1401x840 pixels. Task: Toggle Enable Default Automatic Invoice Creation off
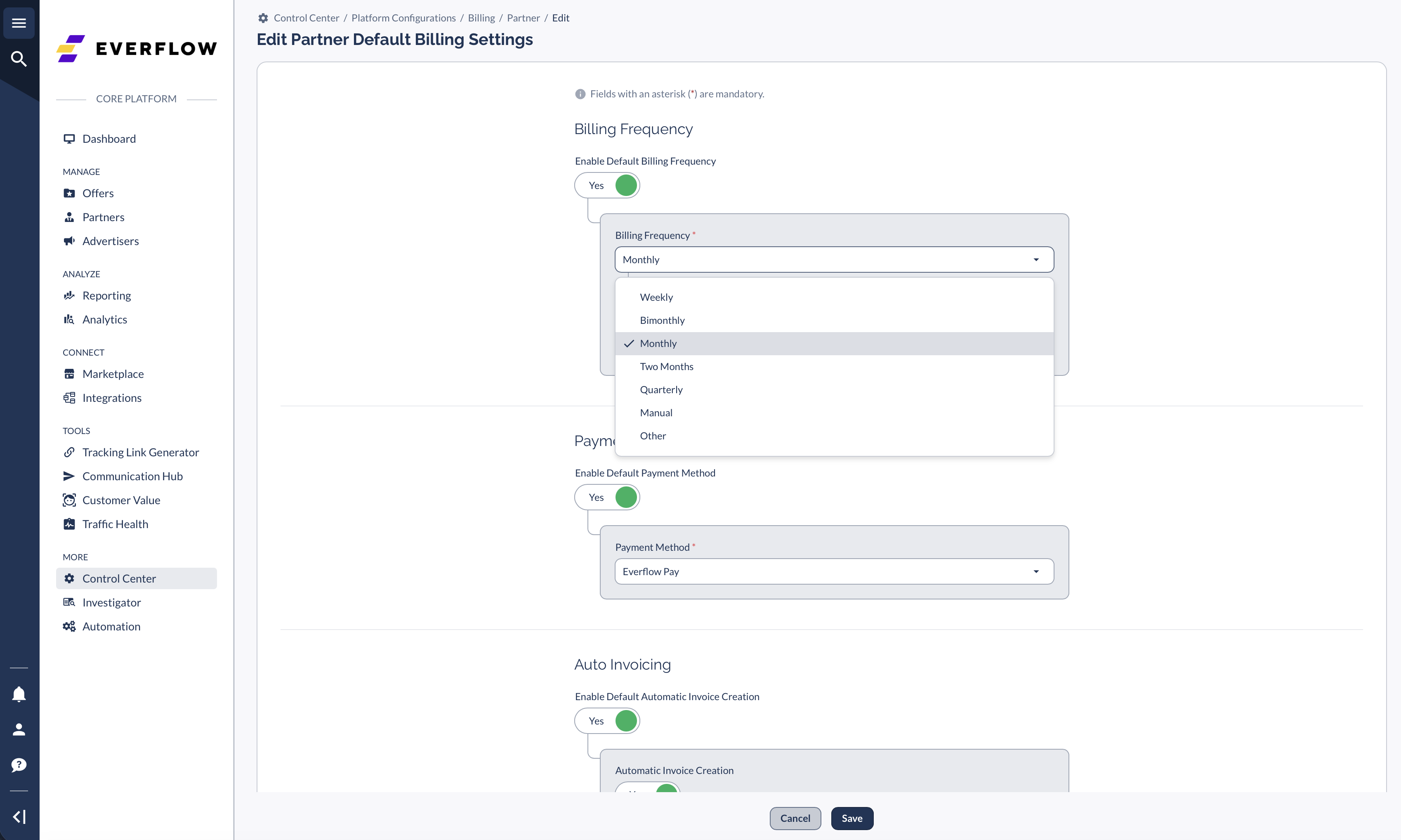point(607,721)
